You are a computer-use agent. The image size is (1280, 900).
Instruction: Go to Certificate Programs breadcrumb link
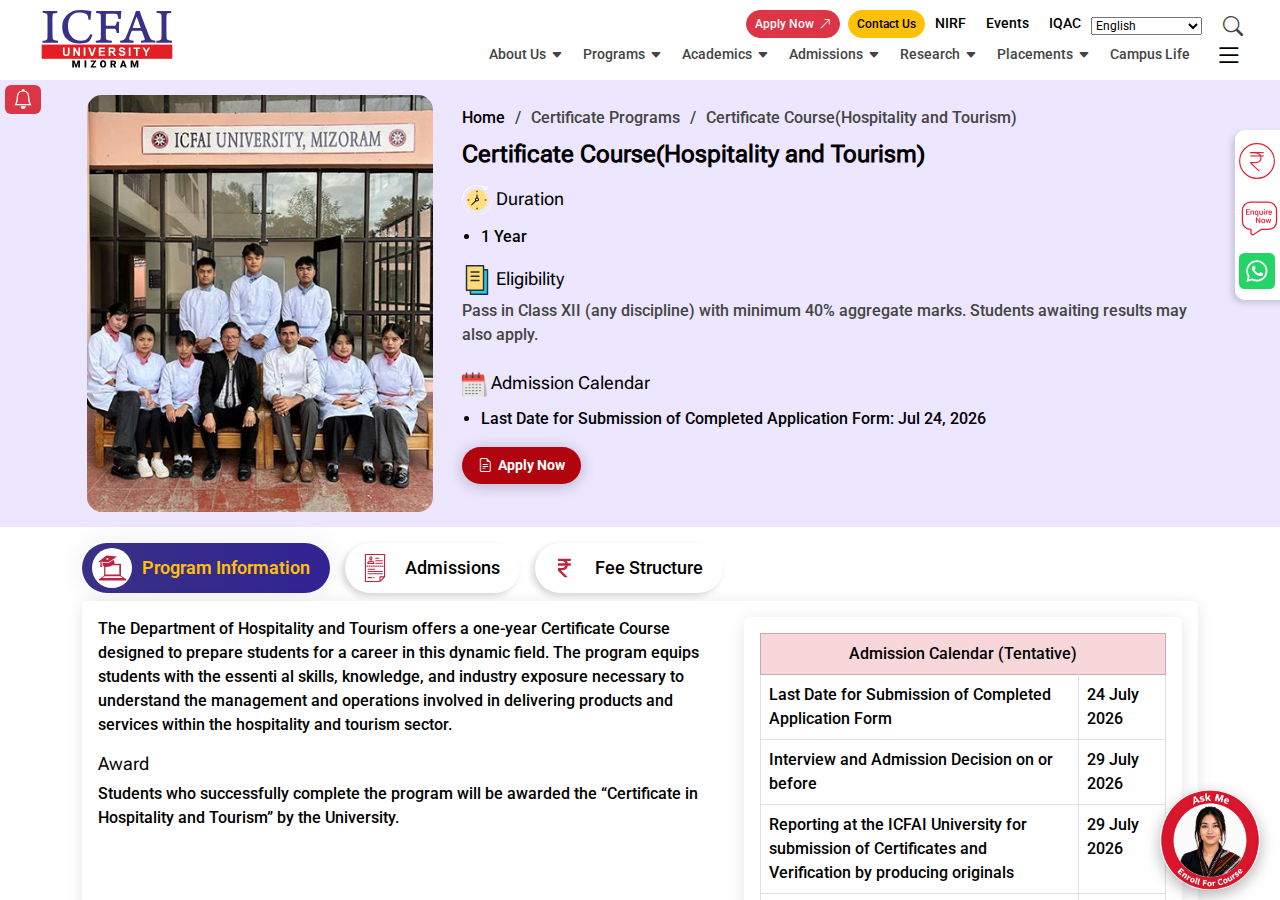605,117
